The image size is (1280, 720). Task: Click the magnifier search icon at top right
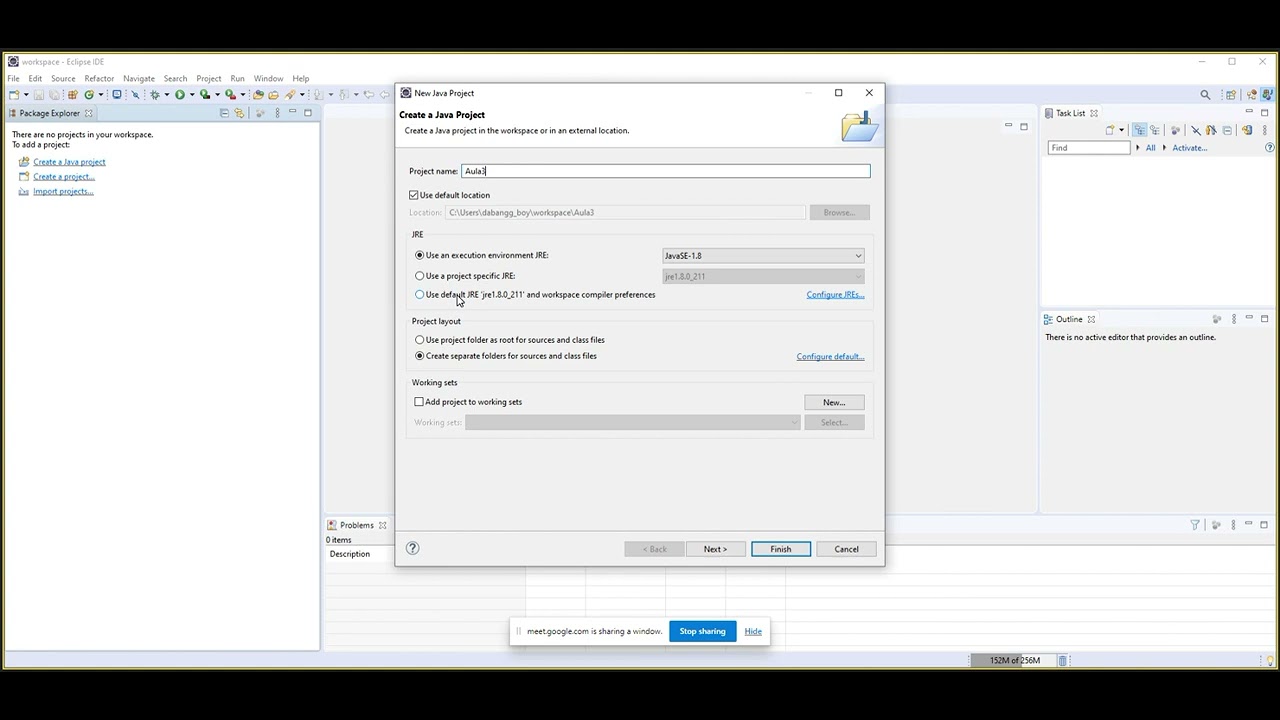[x=1205, y=95]
